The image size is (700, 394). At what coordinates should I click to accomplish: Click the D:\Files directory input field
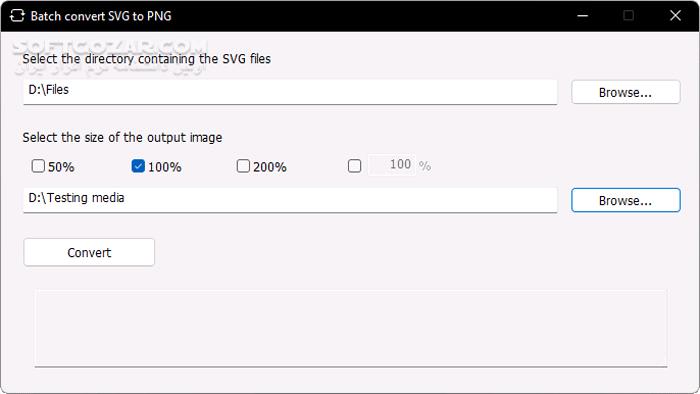tap(290, 92)
